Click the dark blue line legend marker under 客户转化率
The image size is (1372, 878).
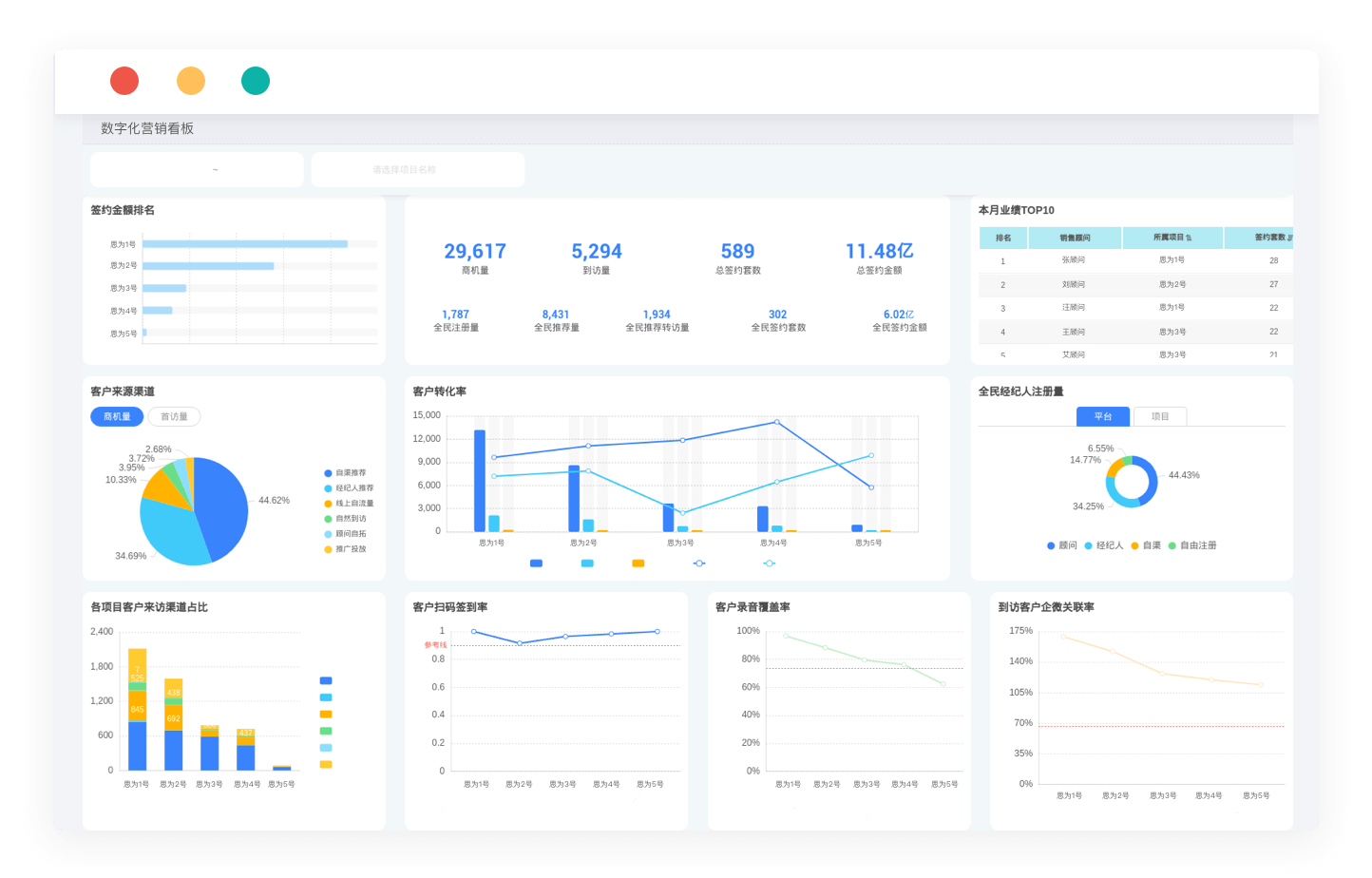pos(699,563)
